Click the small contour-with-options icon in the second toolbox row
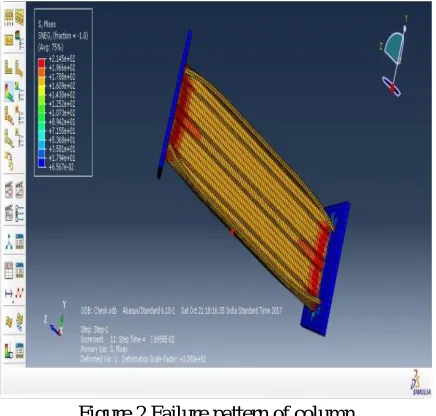Viewport: 436px width, 416px height. (20, 39)
